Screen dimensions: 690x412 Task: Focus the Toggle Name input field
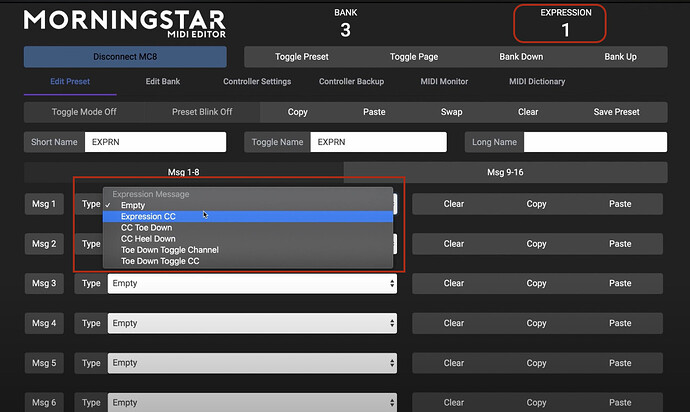378,142
